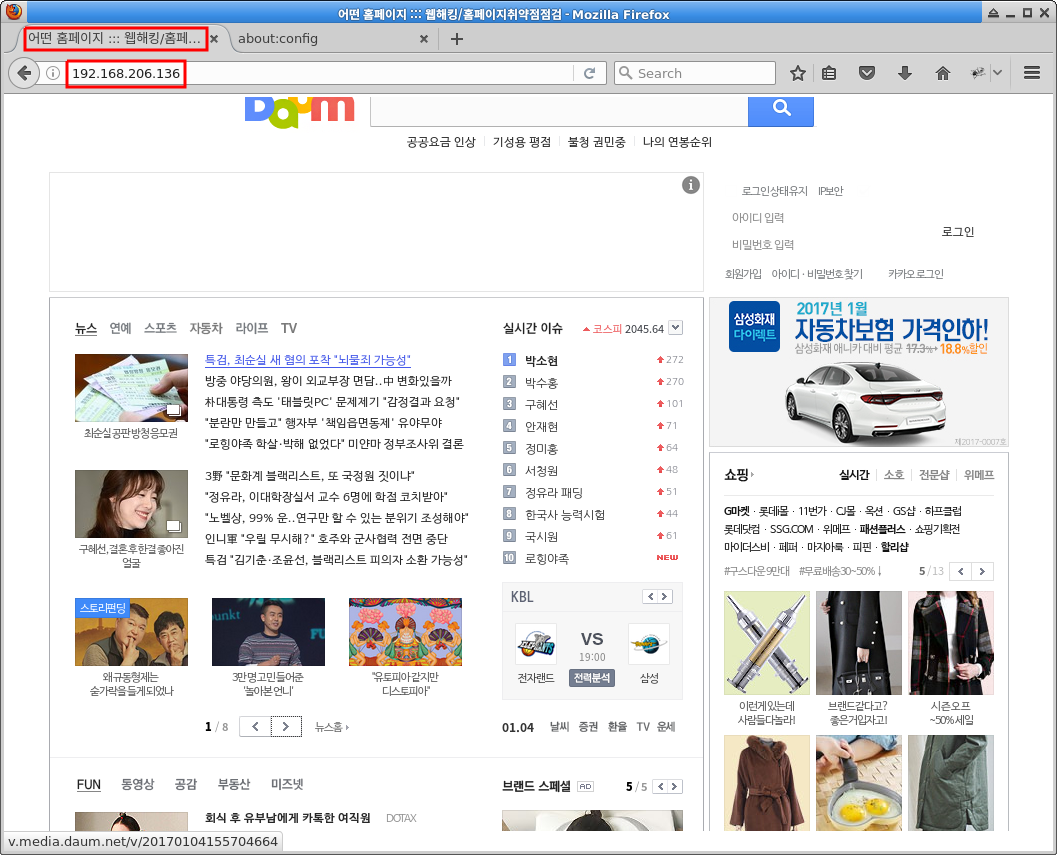Select shopping 전문샵 tab

(934, 475)
